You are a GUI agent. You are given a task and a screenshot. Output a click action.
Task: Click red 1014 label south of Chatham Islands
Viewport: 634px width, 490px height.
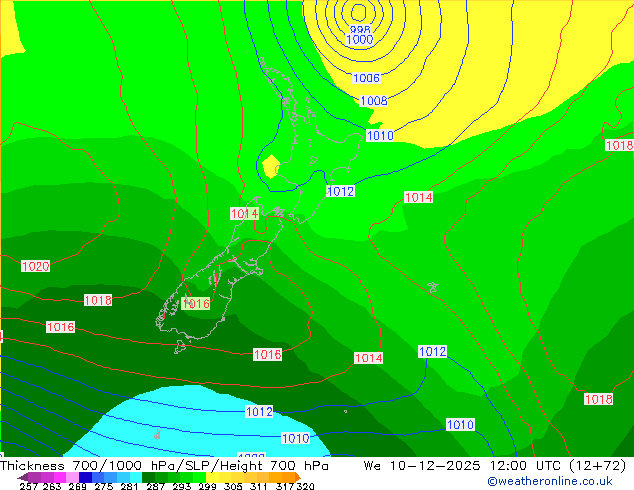(368, 358)
